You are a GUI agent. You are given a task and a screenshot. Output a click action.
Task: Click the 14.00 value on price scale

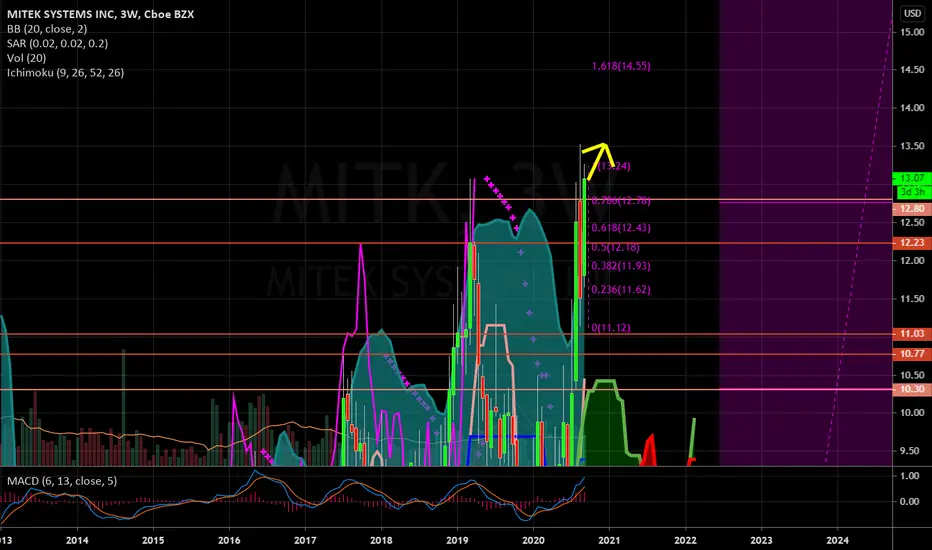[912, 108]
